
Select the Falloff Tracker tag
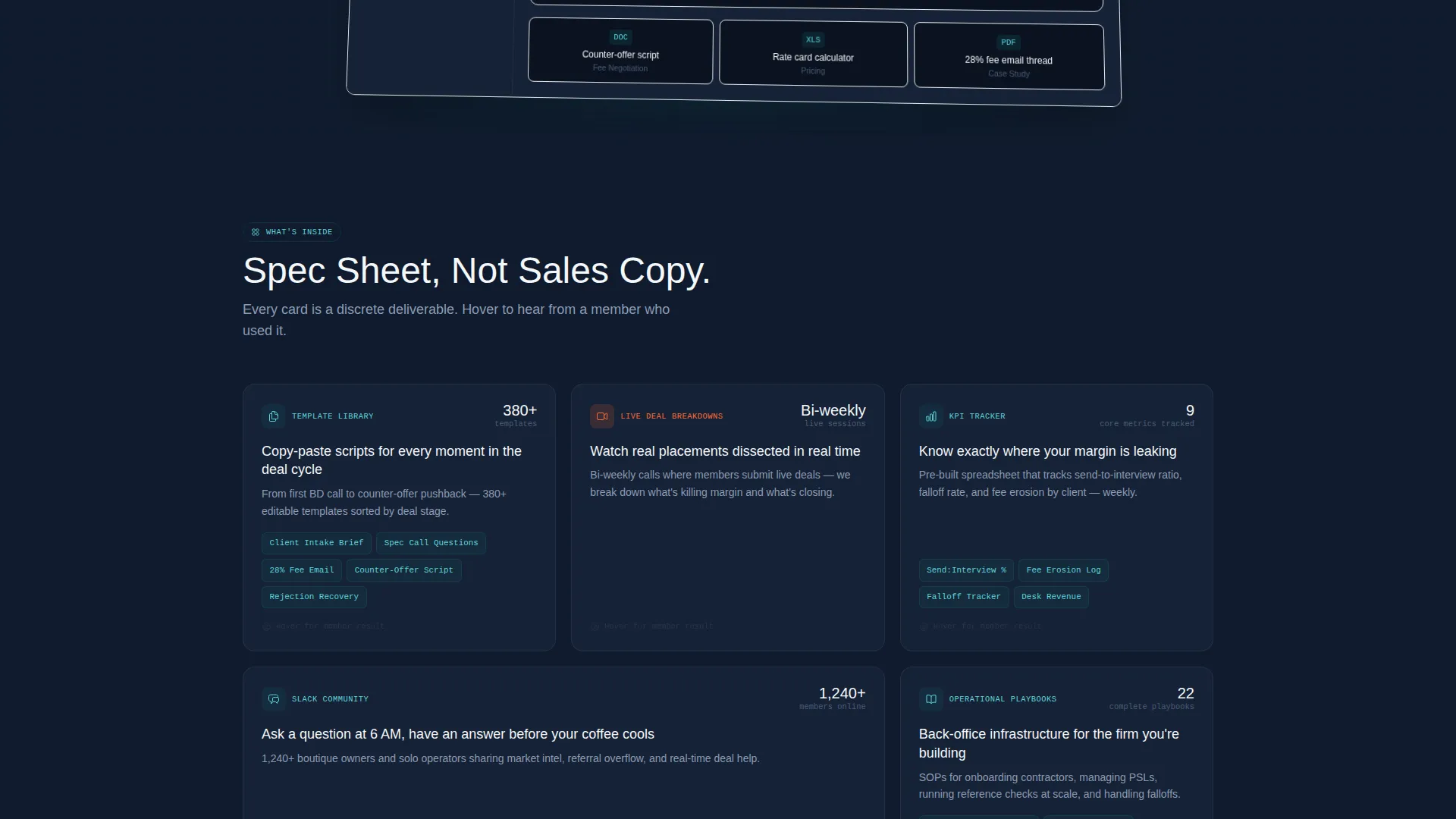[964, 597]
